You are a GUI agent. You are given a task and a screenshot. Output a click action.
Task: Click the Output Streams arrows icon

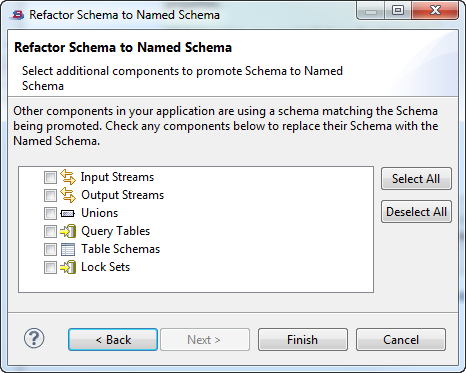(68, 195)
